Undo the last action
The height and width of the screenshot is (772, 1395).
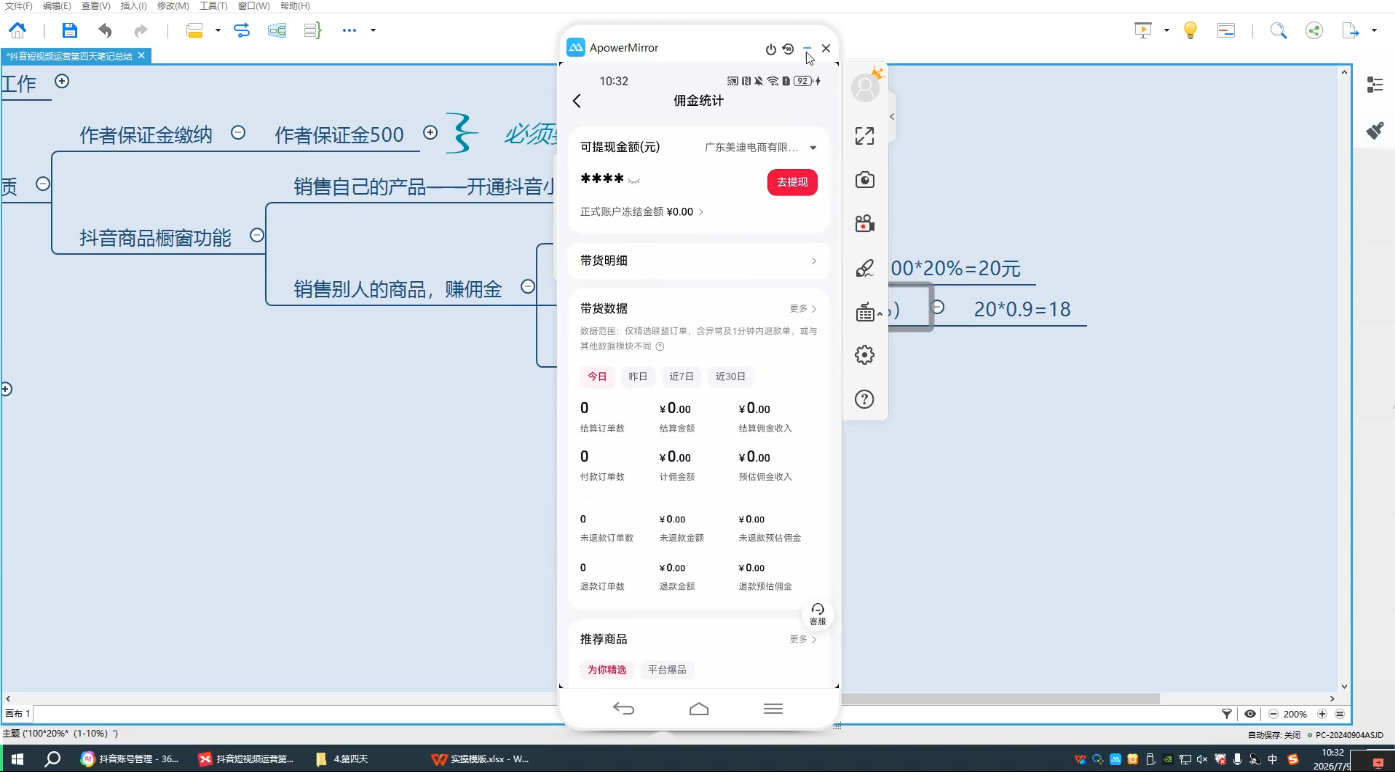(x=105, y=30)
